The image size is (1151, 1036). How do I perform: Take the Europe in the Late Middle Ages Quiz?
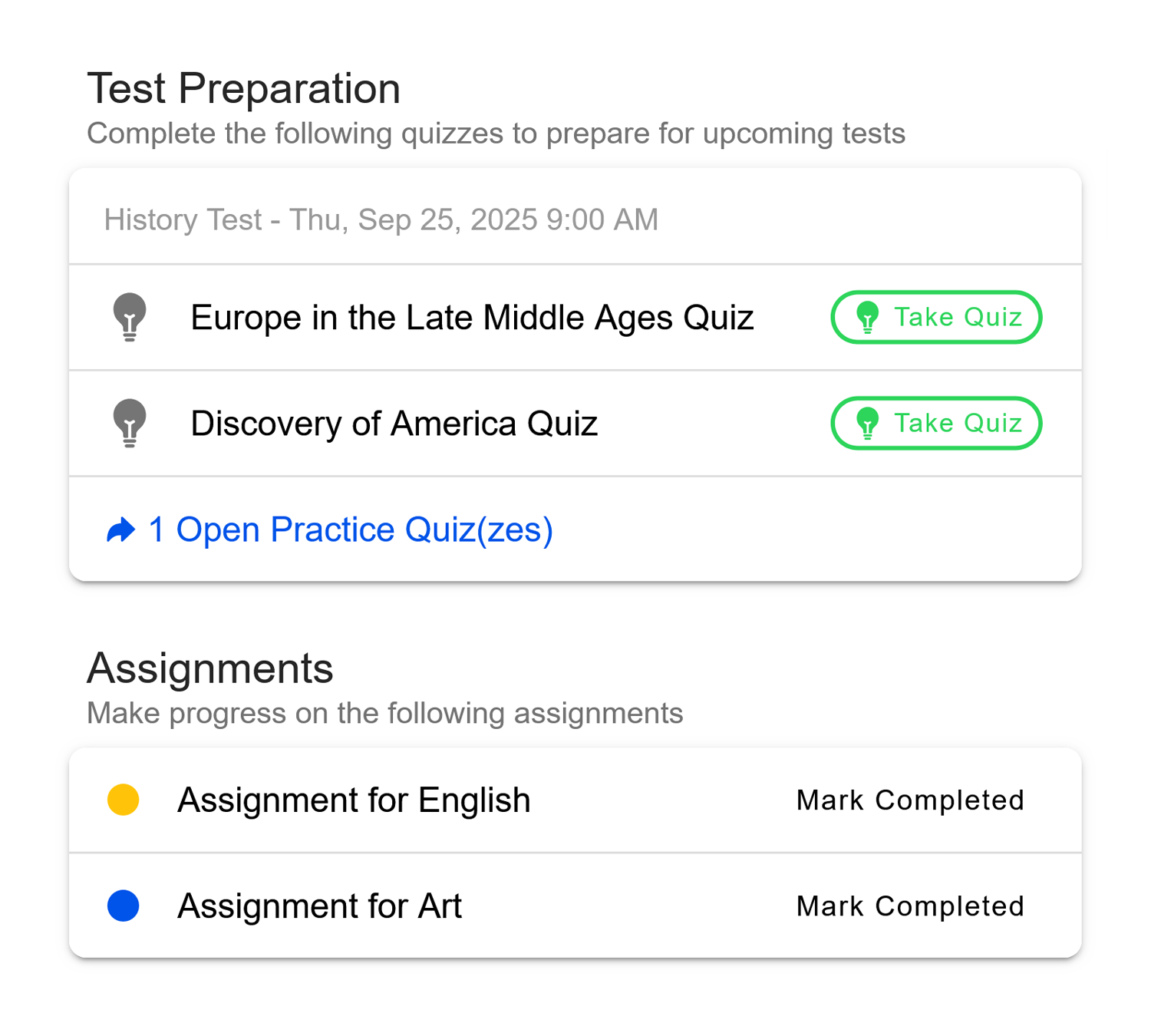pos(936,317)
